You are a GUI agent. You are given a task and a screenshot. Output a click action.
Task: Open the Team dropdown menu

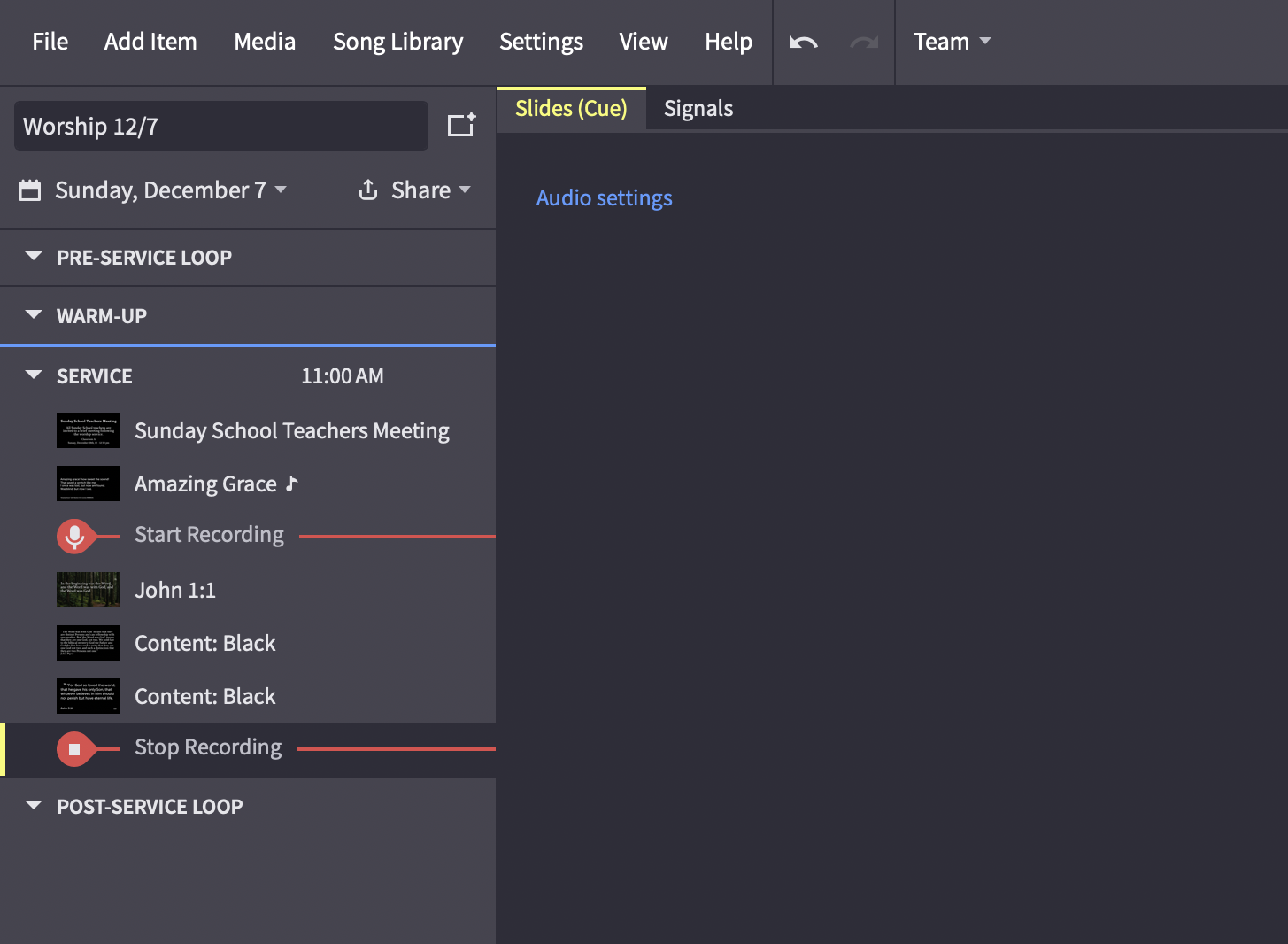tap(952, 42)
